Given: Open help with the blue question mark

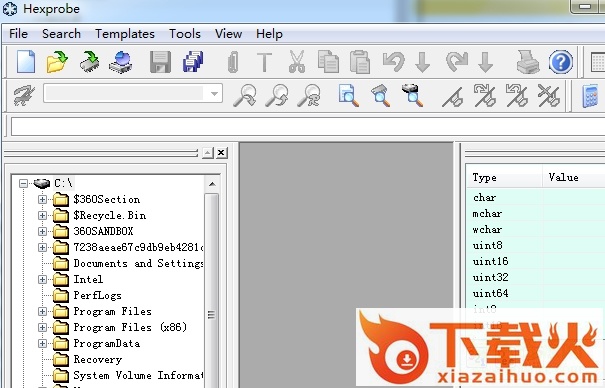Looking at the screenshot, I should click(561, 62).
